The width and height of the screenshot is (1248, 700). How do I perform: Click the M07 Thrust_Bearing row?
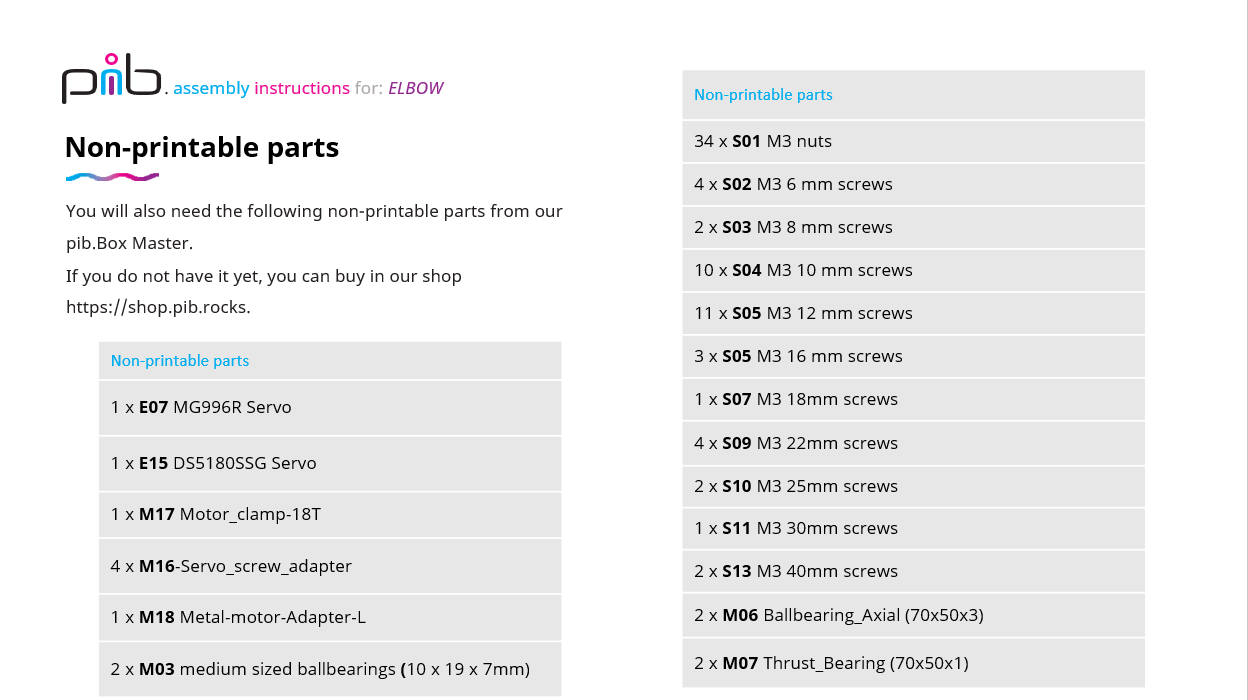(912, 664)
